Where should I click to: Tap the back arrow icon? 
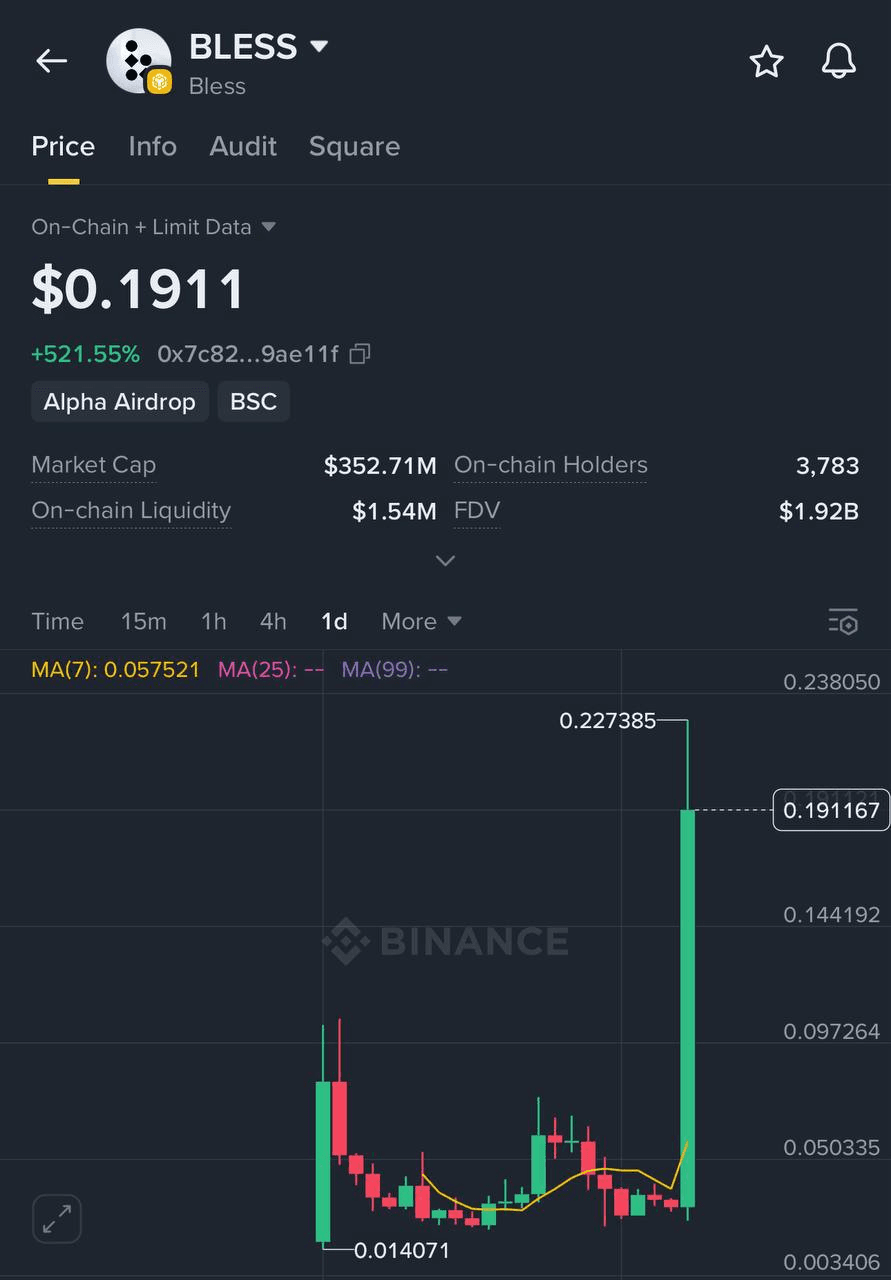coord(51,61)
